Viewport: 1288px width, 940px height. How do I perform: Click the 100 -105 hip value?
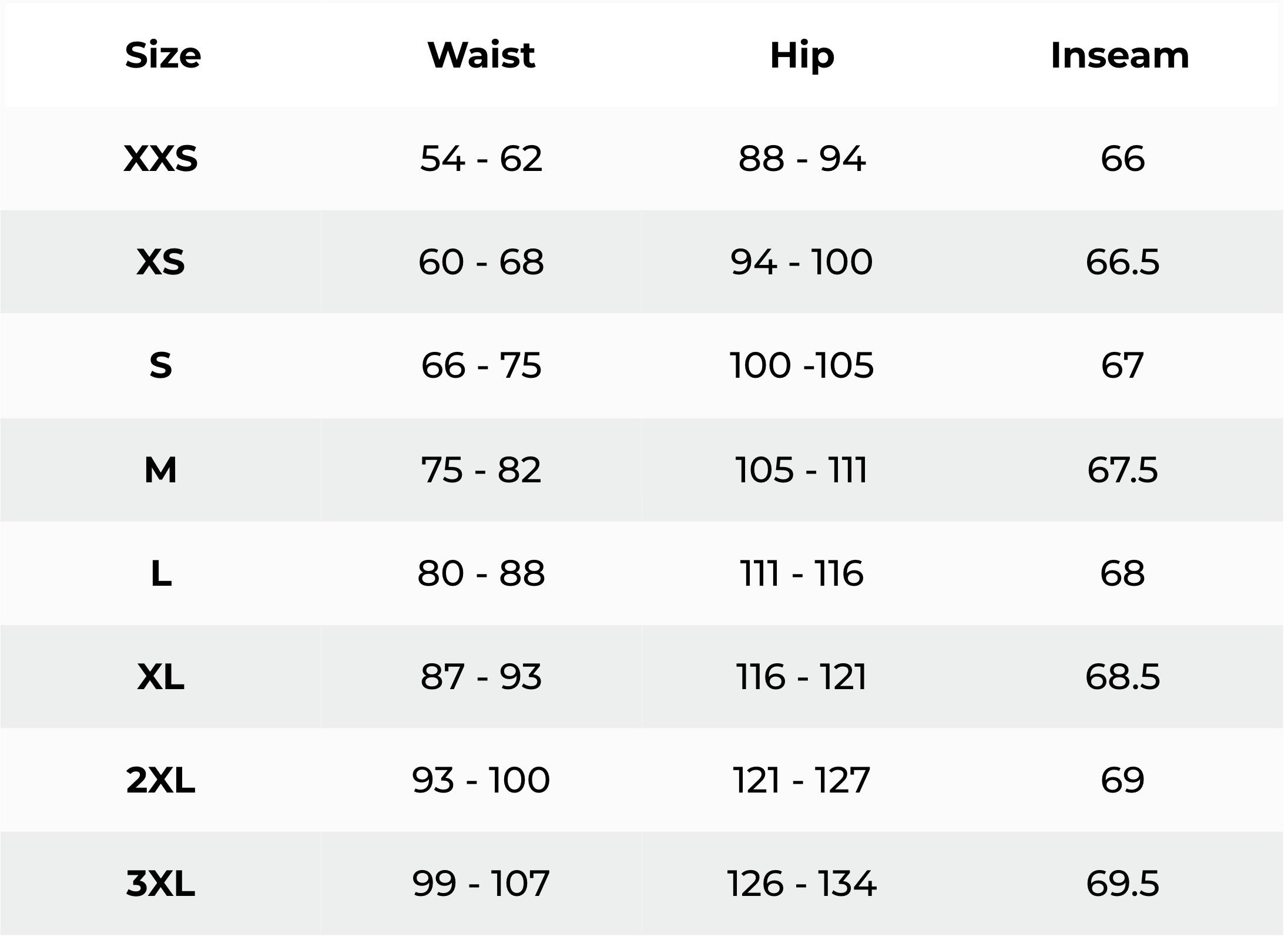point(802,365)
